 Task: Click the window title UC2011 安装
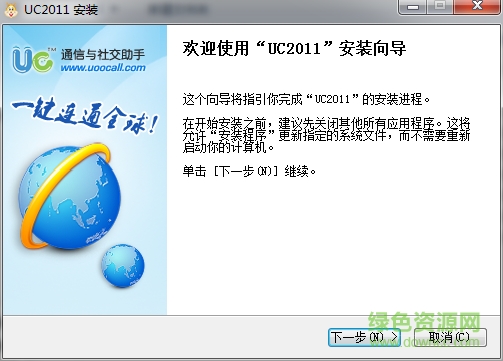coord(61,10)
